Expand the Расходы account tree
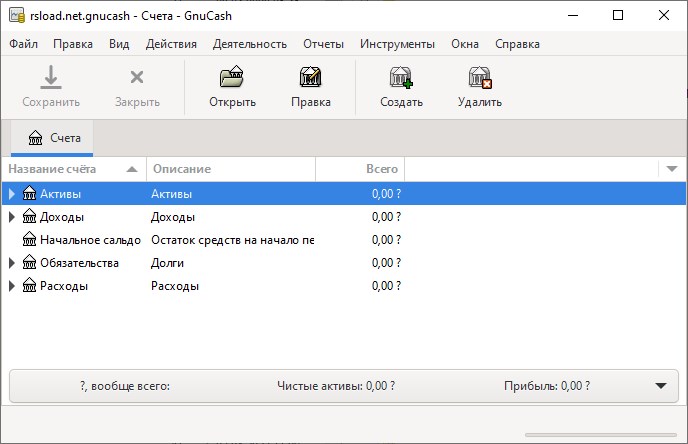The width and height of the screenshot is (688, 444). click(12, 286)
